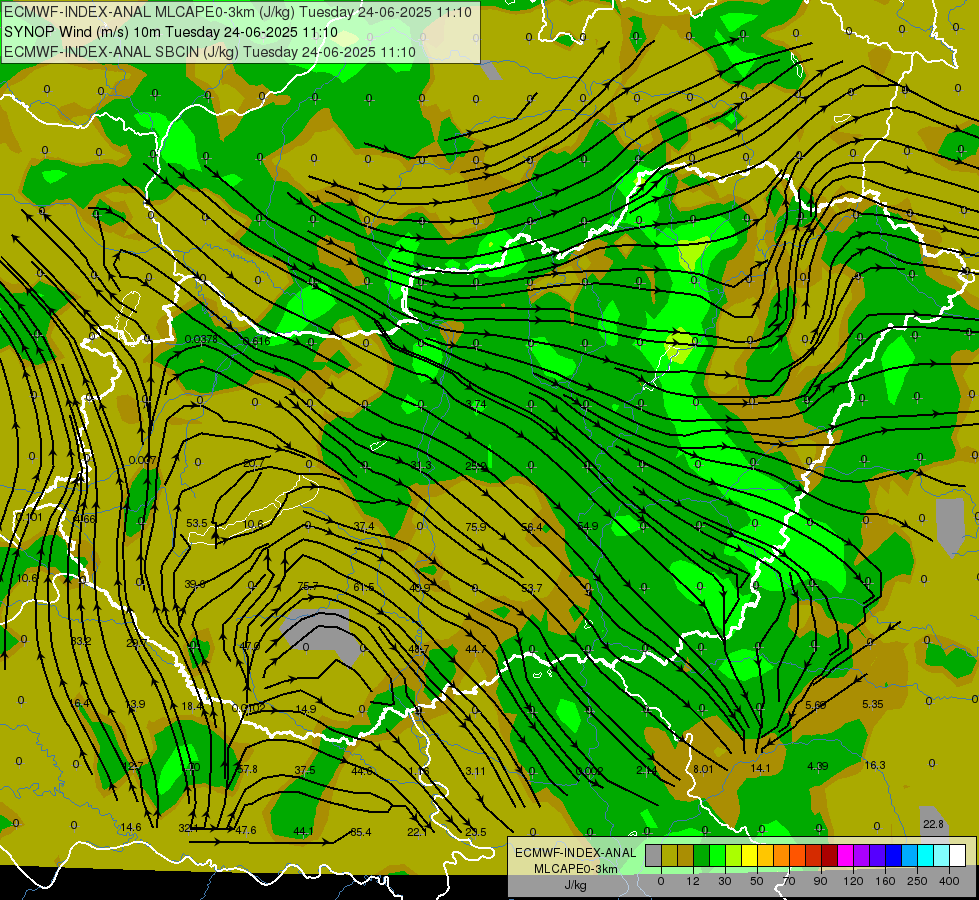
Task: Click legend tick label 30
Action: (724, 881)
